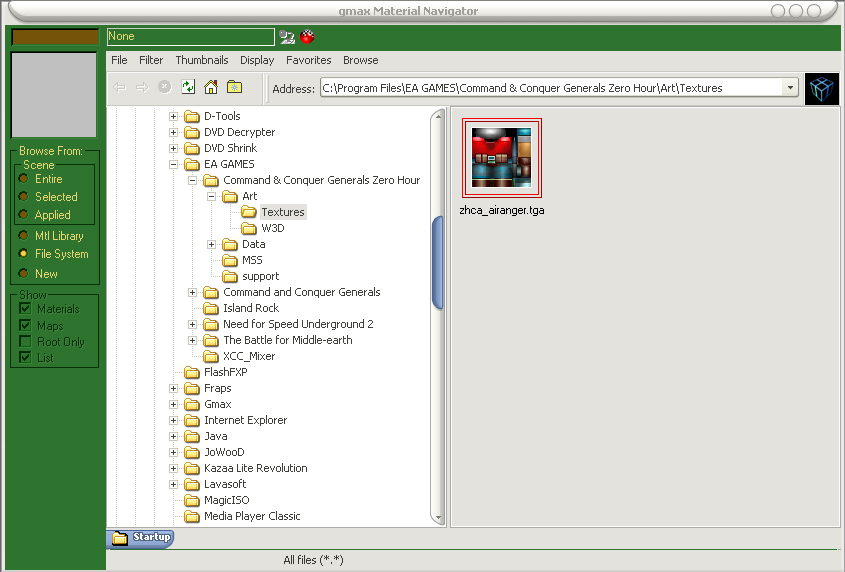This screenshot has height=572, width=845.
Task: Click the All files (*.*) status text
Action: tap(313, 560)
